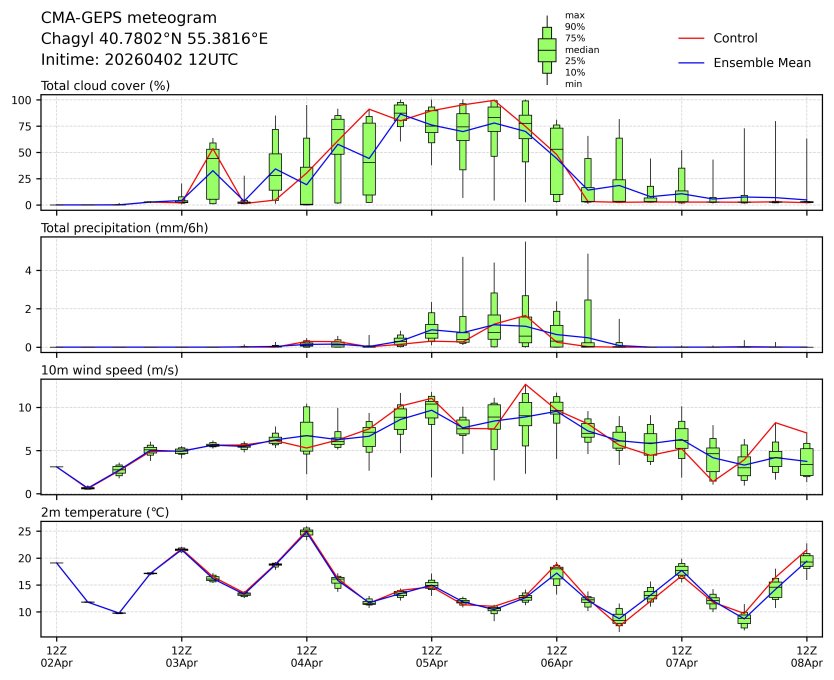Click the Chagyl location coordinates text
Screen dimensions: 834x680
(x=154, y=39)
